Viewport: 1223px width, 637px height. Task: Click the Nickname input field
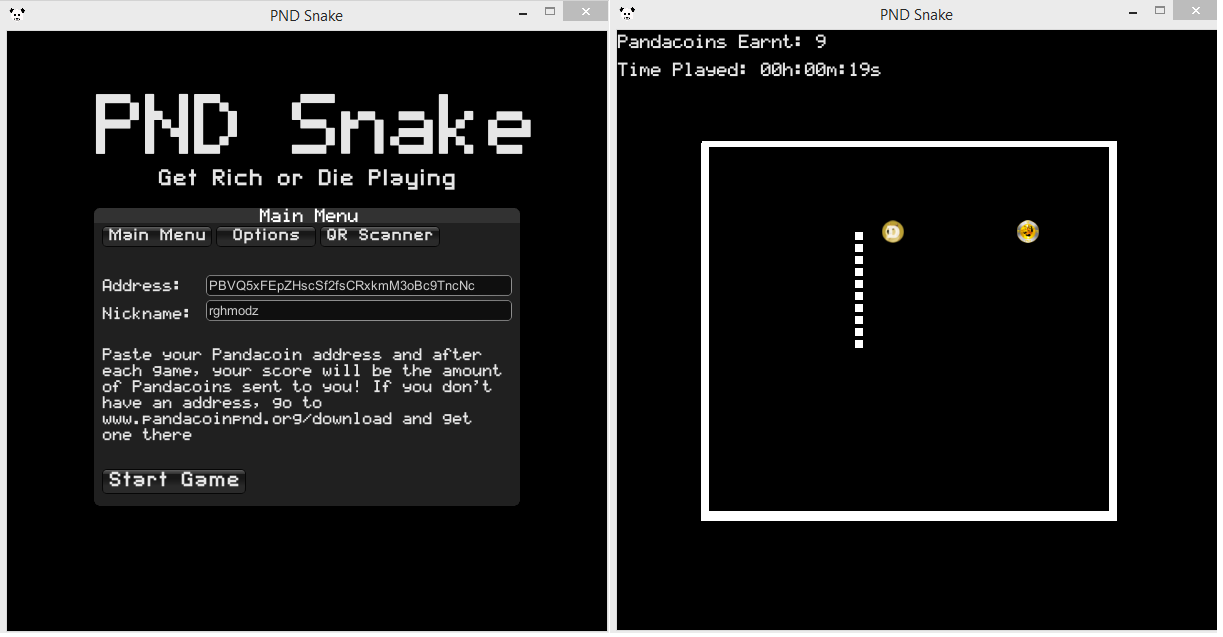click(359, 311)
